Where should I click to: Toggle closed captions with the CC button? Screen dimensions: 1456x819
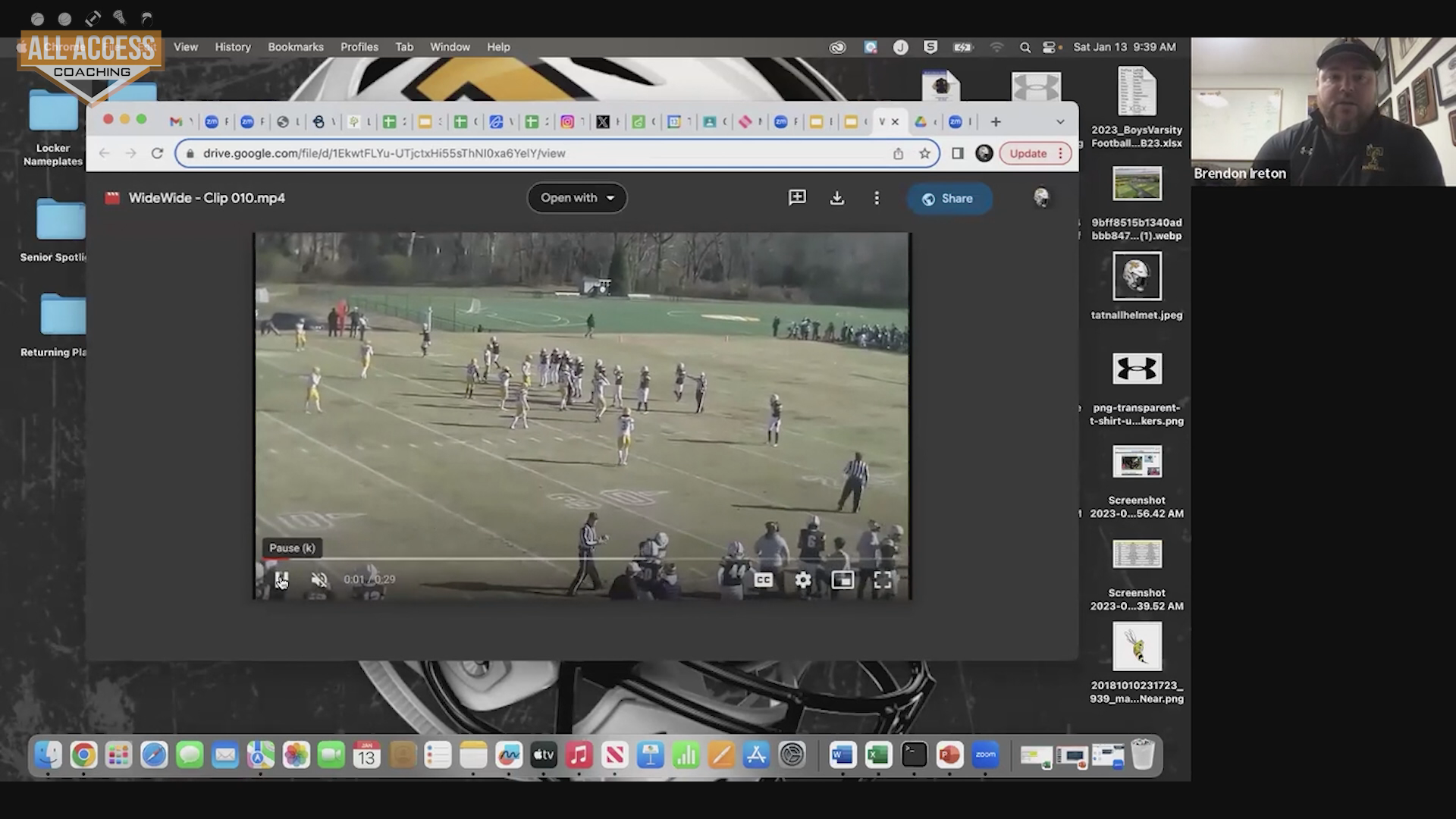click(763, 580)
